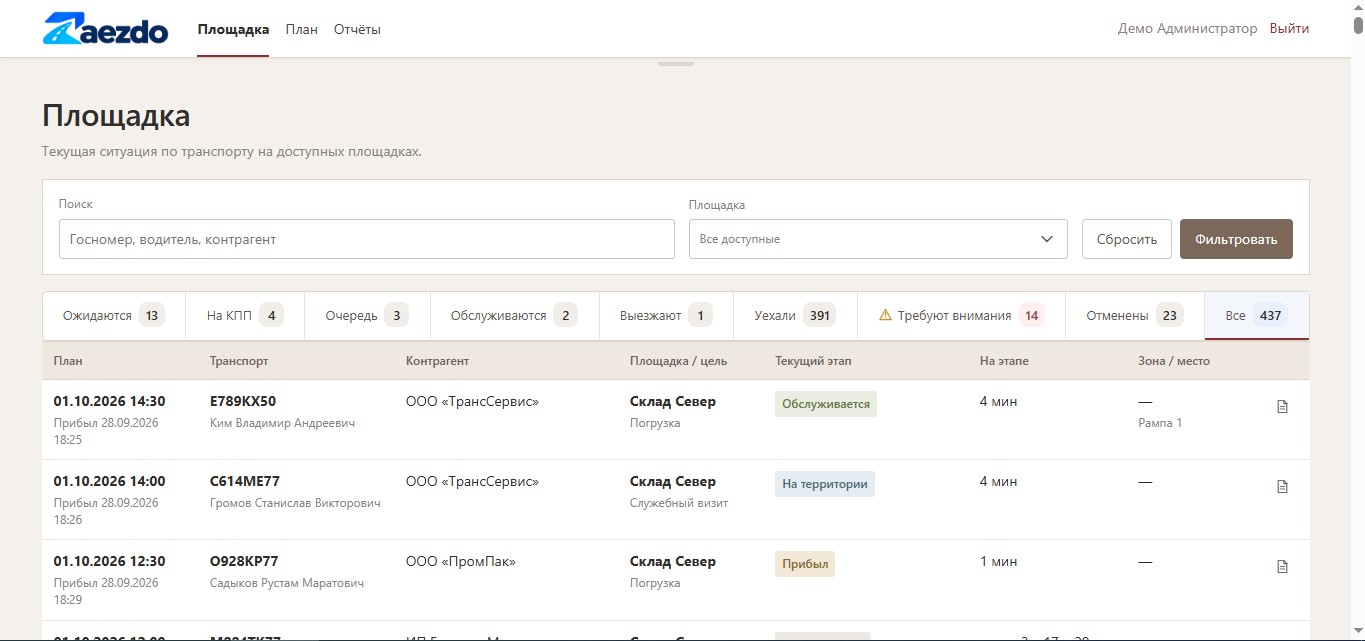Click driver name Громов Станислав Викторович
The width and height of the screenshot is (1365, 641).
[x=295, y=503]
